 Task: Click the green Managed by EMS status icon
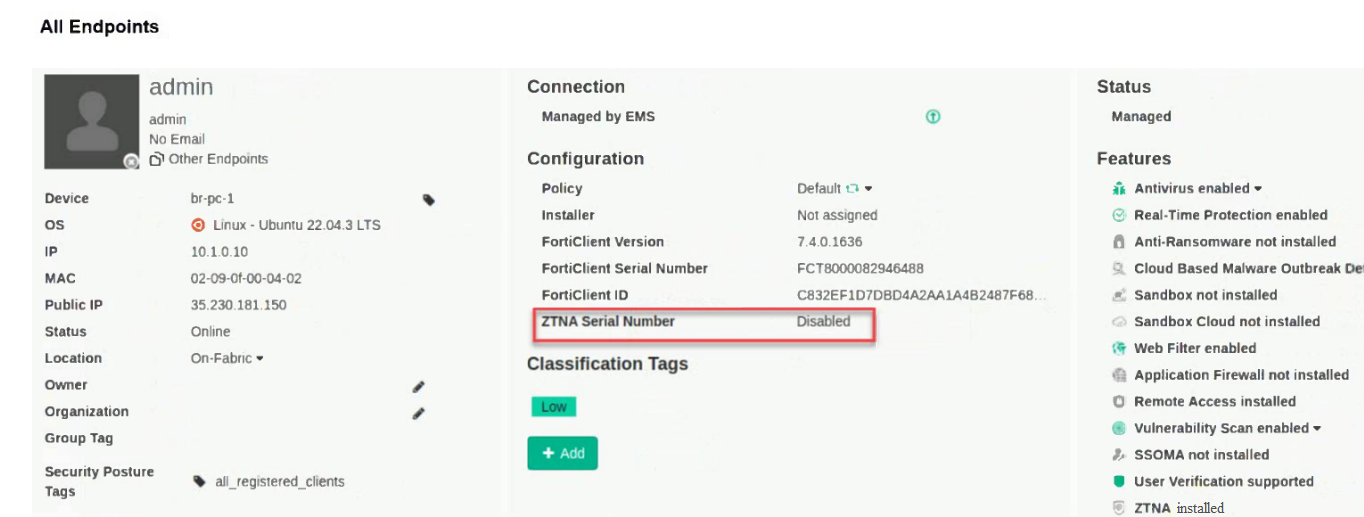tap(933, 117)
